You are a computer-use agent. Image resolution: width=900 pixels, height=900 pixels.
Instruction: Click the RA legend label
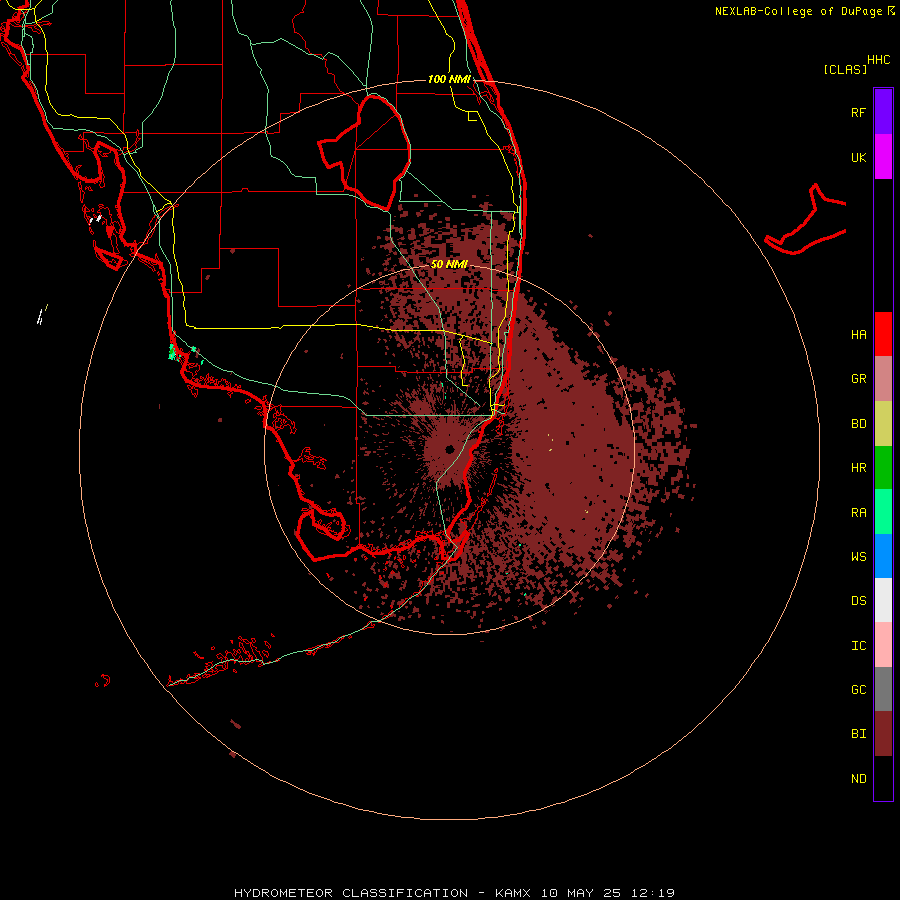point(858,513)
